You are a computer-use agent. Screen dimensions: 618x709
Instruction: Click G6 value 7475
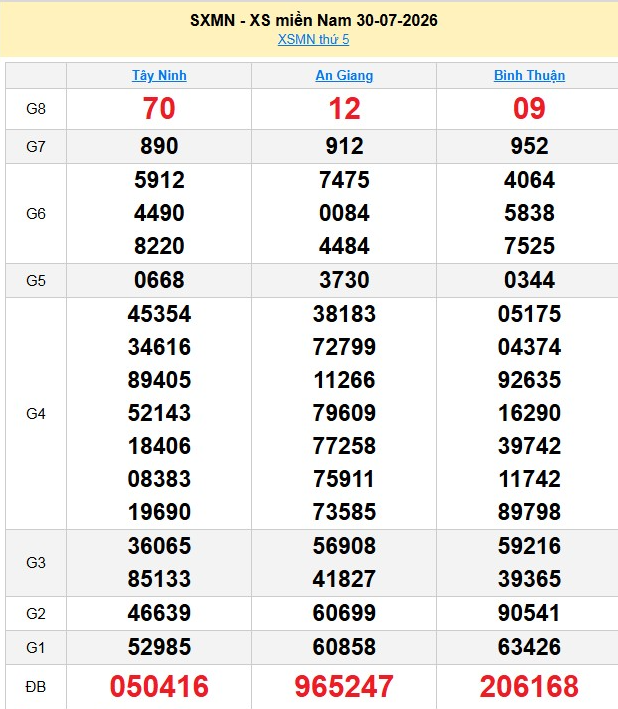(x=344, y=180)
